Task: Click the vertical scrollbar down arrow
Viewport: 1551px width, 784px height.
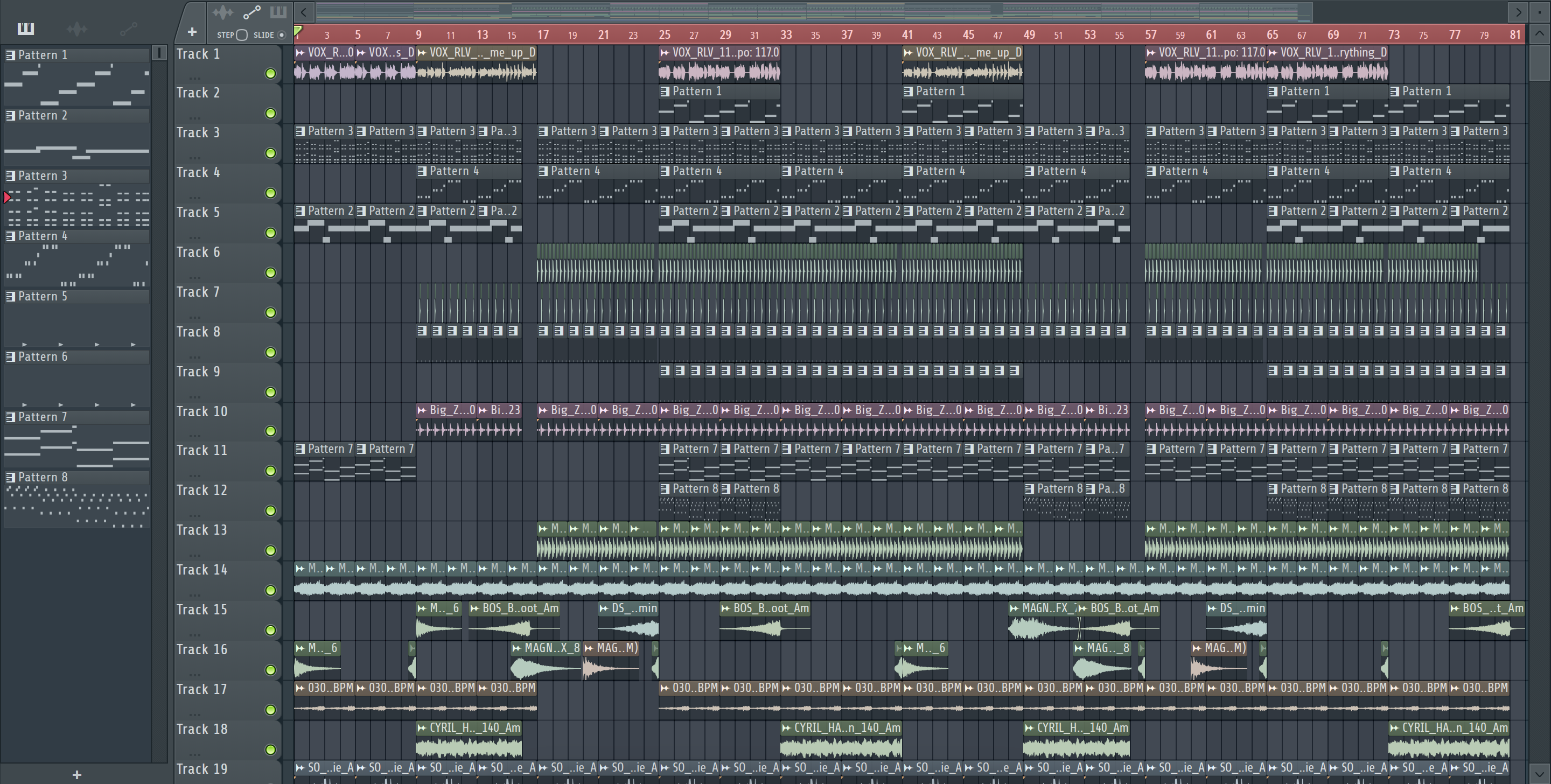Action: [1540, 773]
